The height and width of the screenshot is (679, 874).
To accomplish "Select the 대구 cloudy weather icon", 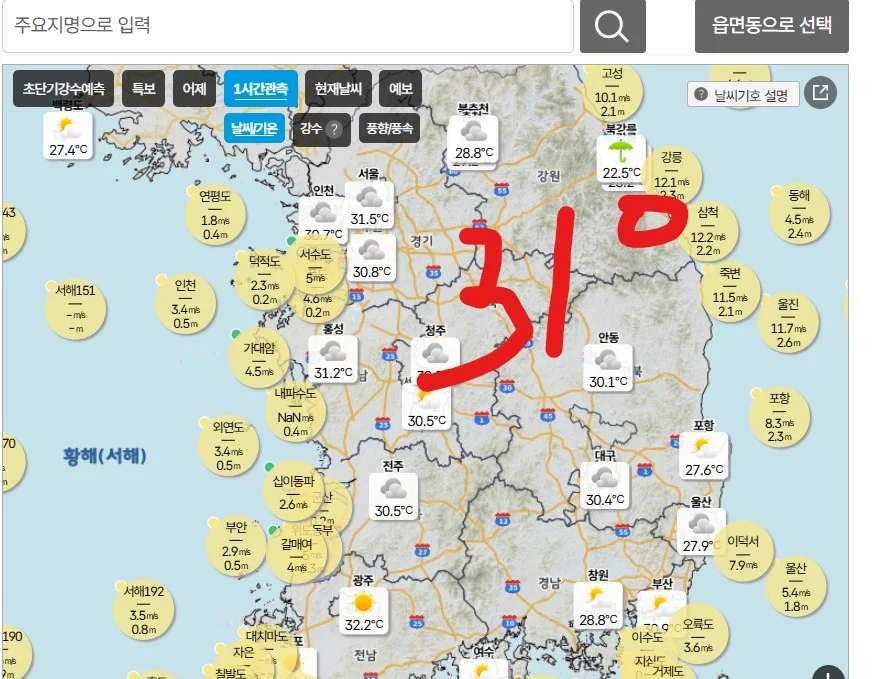I will click(605, 477).
